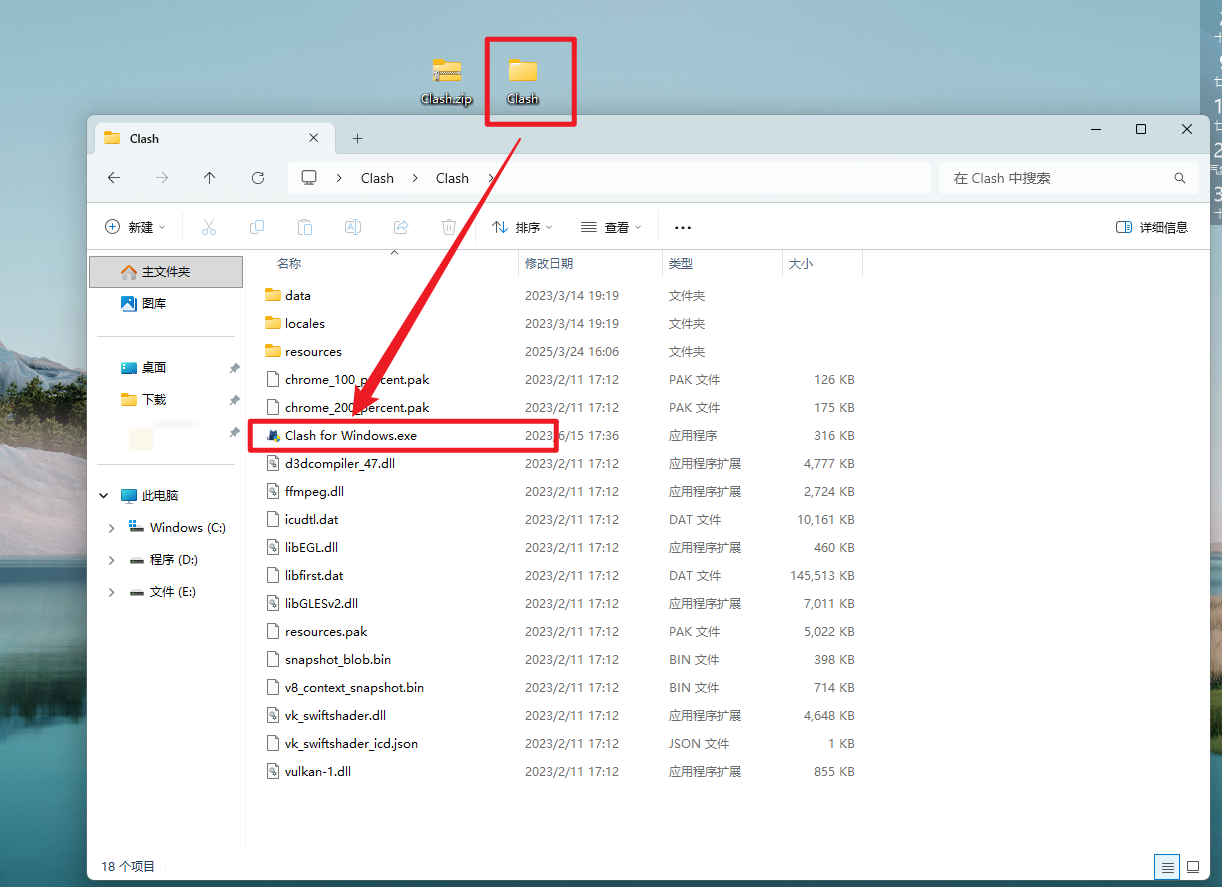Open the 查看 view dropdown
The image size is (1222, 887).
tap(611, 228)
